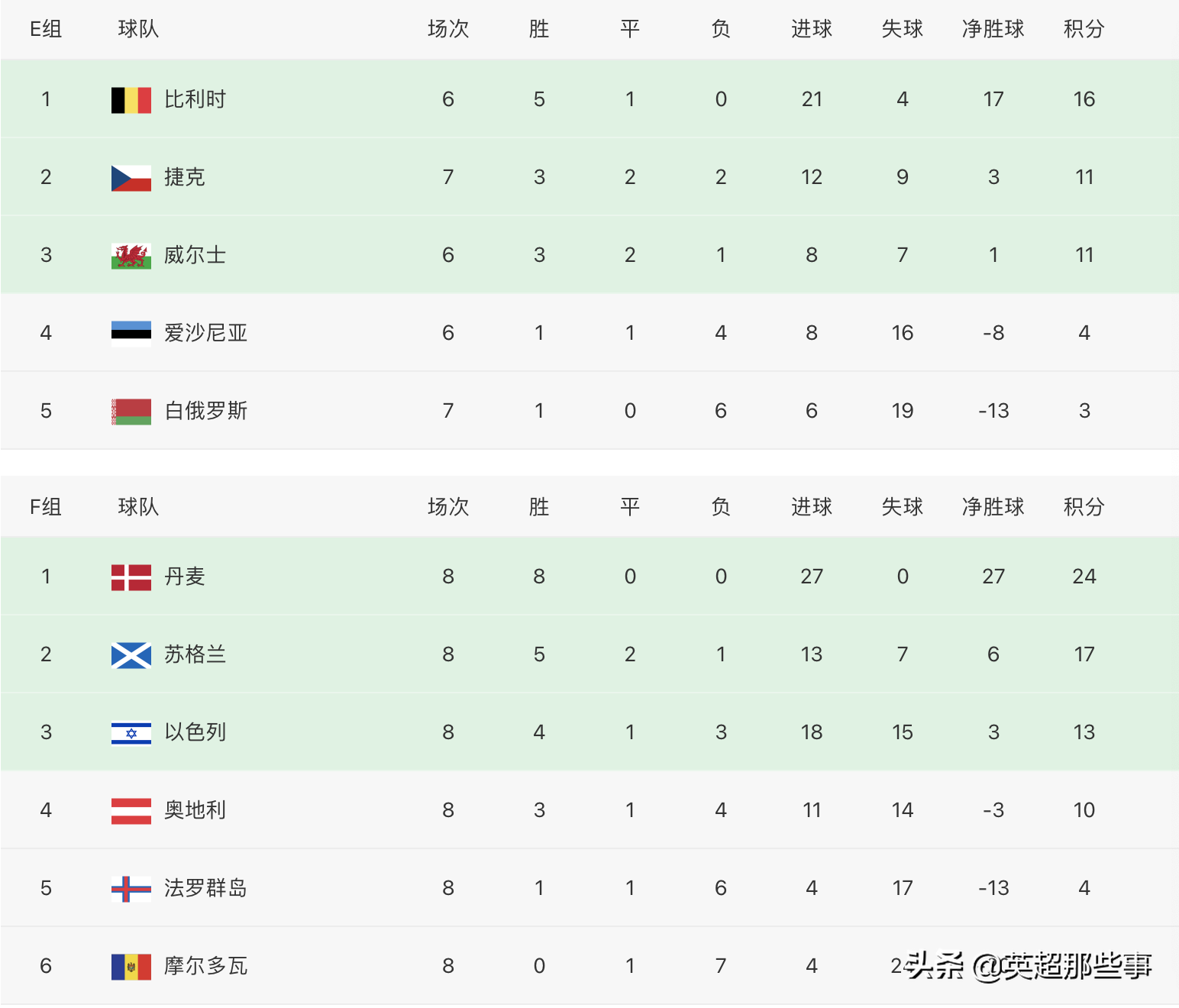The image size is (1179, 1008).
Task: Click the Estonia flag icon
Action: [131, 334]
